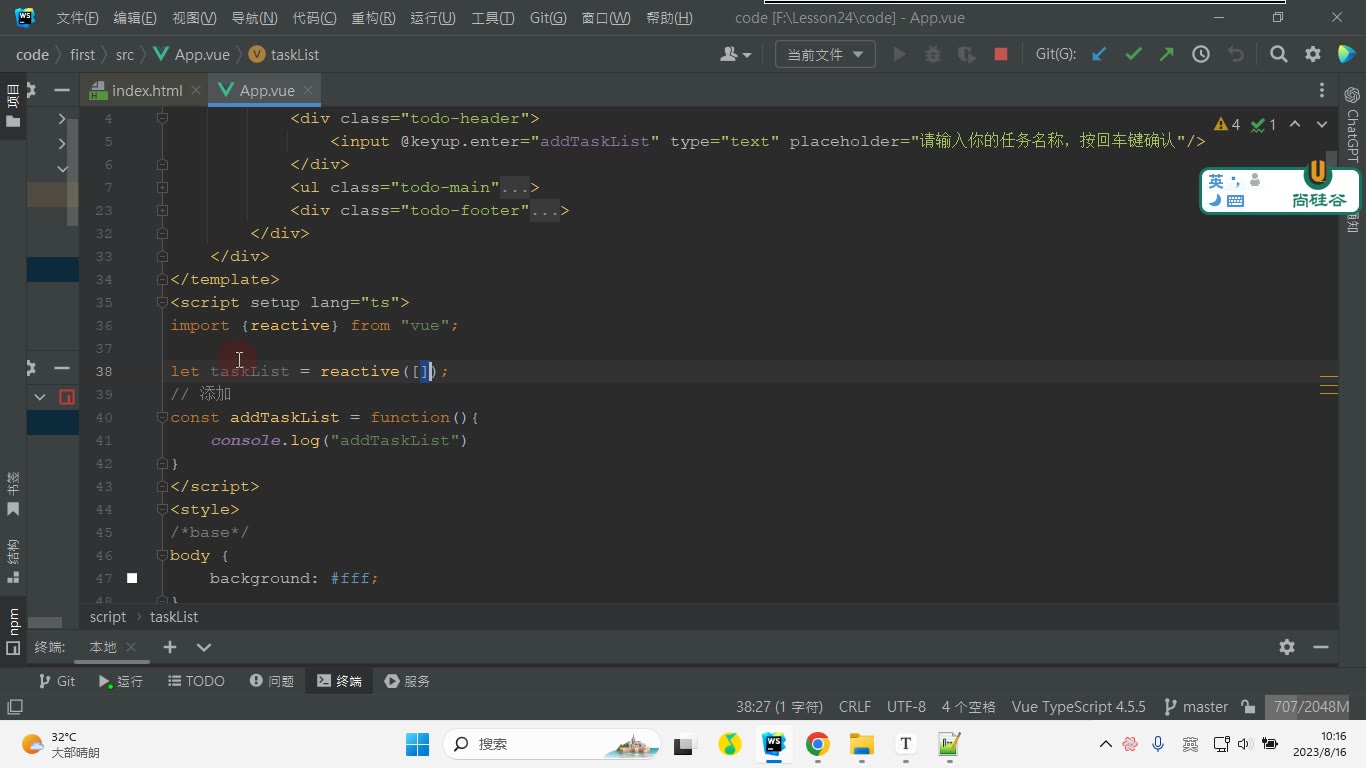The width and height of the screenshot is (1366, 768).
Task: Open the Search Everywhere magnifier icon
Action: click(x=1278, y=54)
